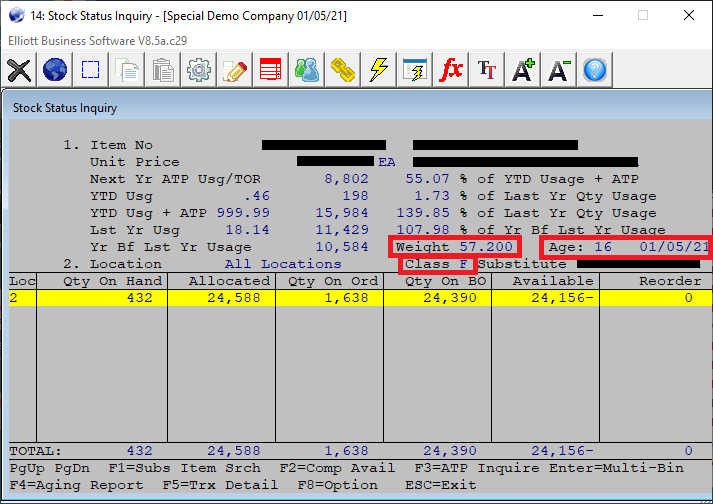Click the Qty On Ord column header

[333, 281]
